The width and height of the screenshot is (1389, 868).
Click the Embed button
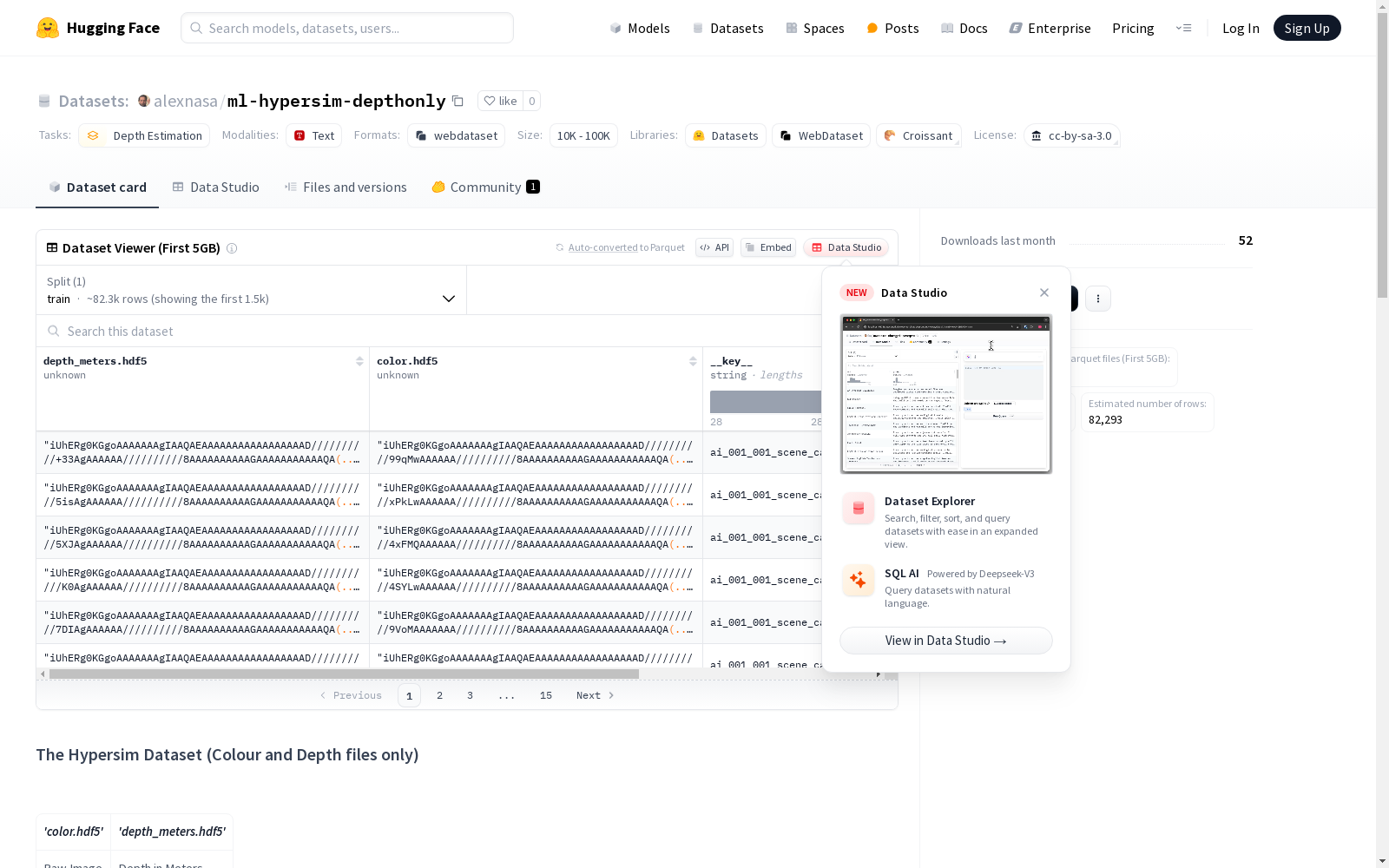(768, 247)
